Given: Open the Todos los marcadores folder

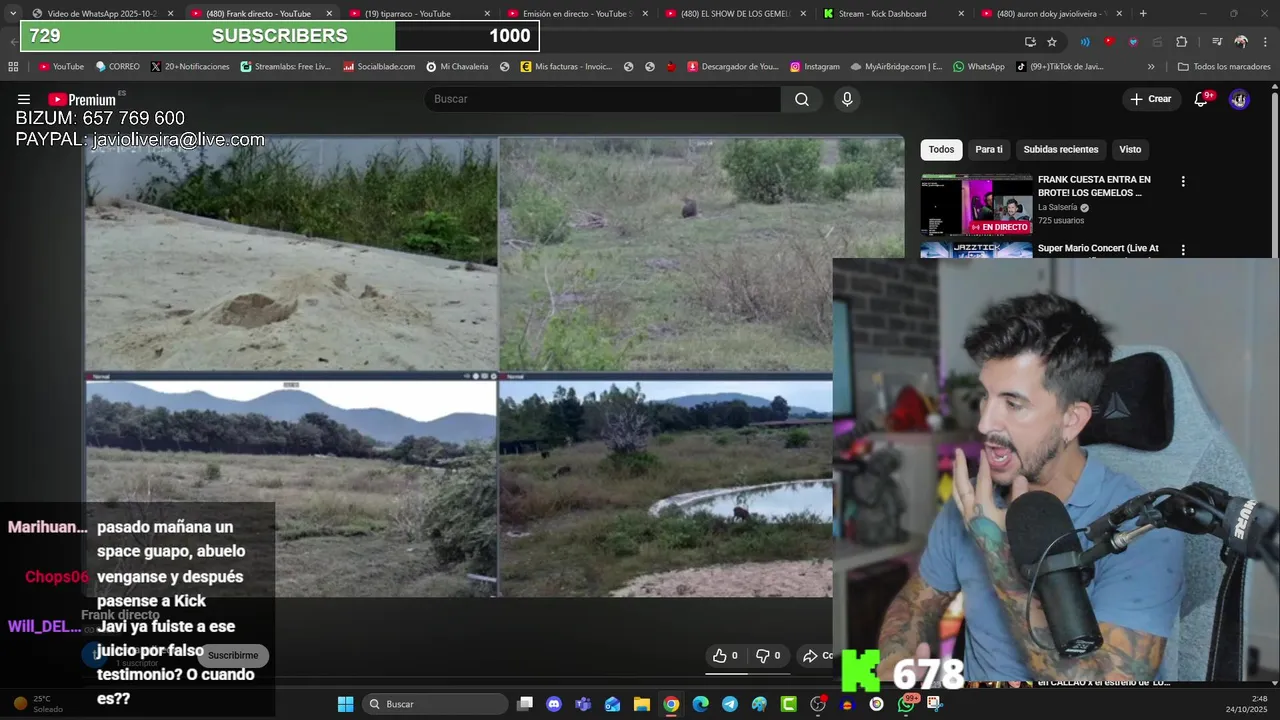Looking at the screenshot, I should pyautogui.click(x=1224, y=67).
